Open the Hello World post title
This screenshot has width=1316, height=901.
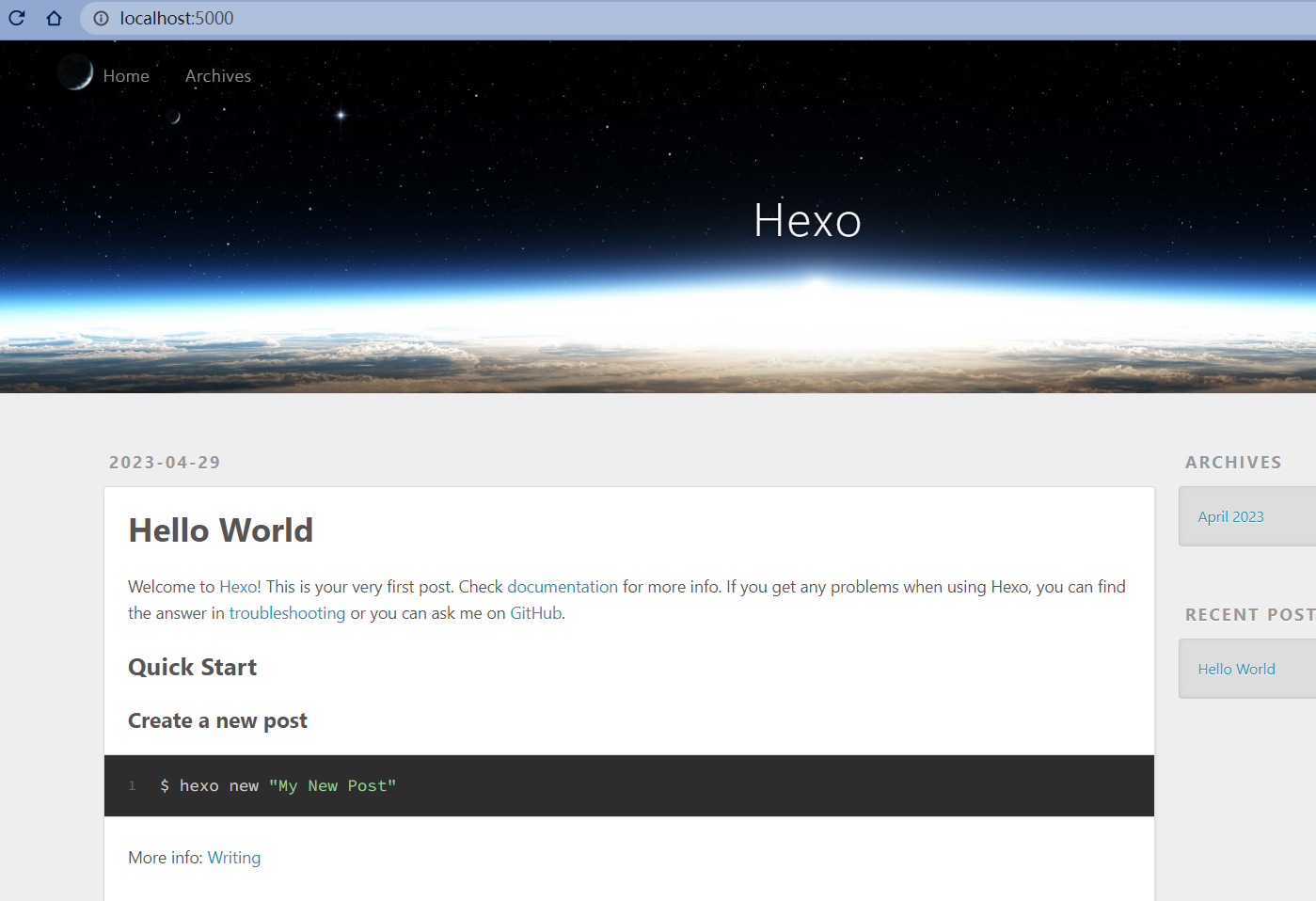click(220, 530)
